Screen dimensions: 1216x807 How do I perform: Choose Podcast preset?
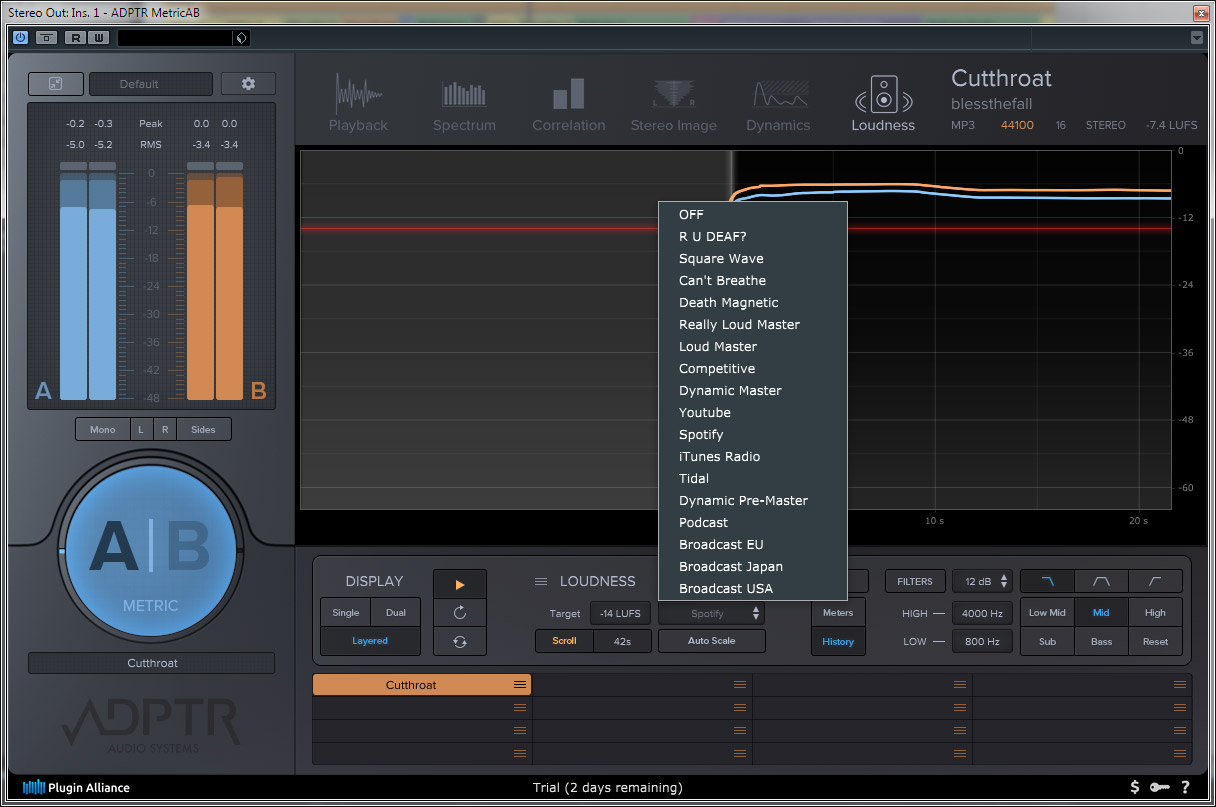pyautogui.click(x=752, y=522)
